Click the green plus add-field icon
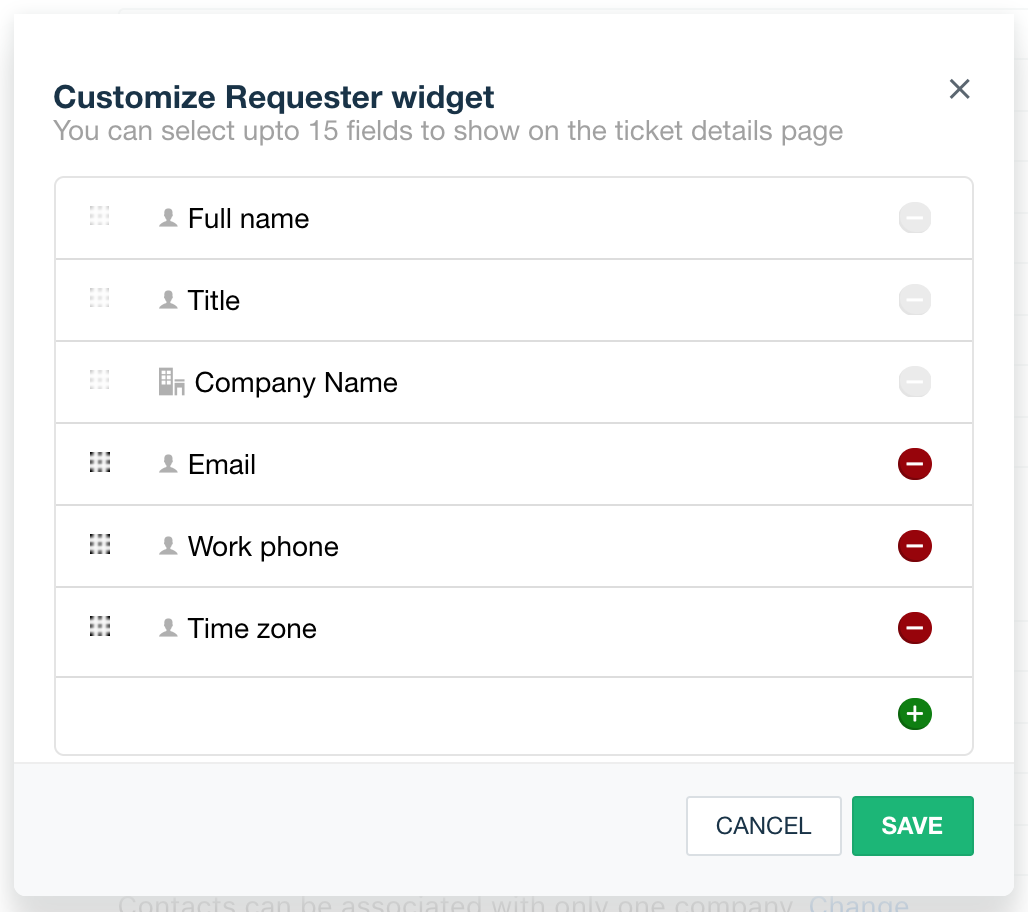Viewport: 1028px width, 912px height. [914, 714]
